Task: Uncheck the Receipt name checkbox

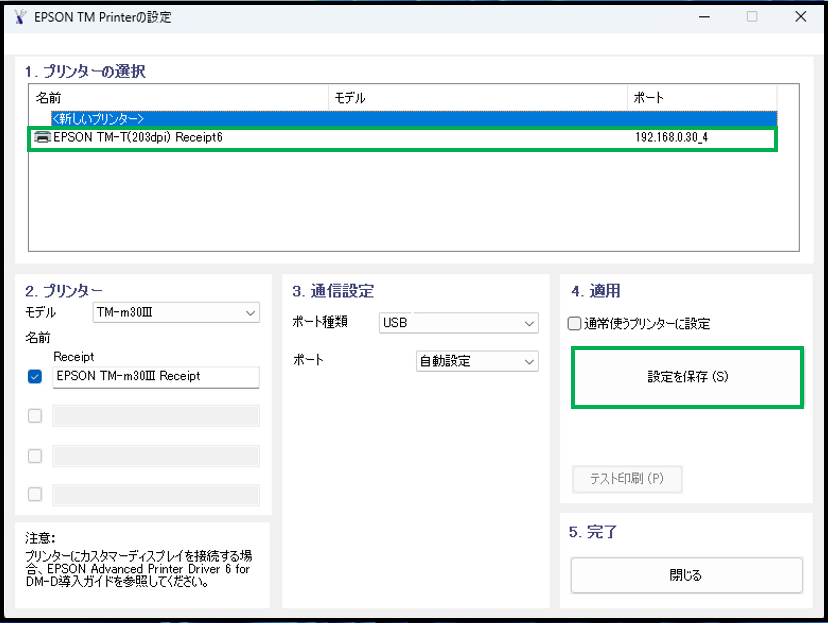Action: pyautogui.click(x=35, y=377)
